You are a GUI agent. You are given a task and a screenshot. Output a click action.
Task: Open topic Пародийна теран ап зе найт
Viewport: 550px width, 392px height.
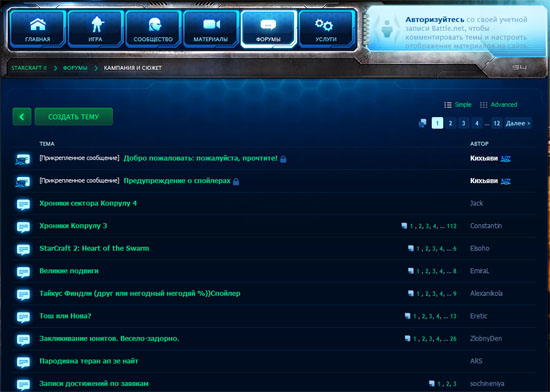pyautogui.click(x=89, y=361)
